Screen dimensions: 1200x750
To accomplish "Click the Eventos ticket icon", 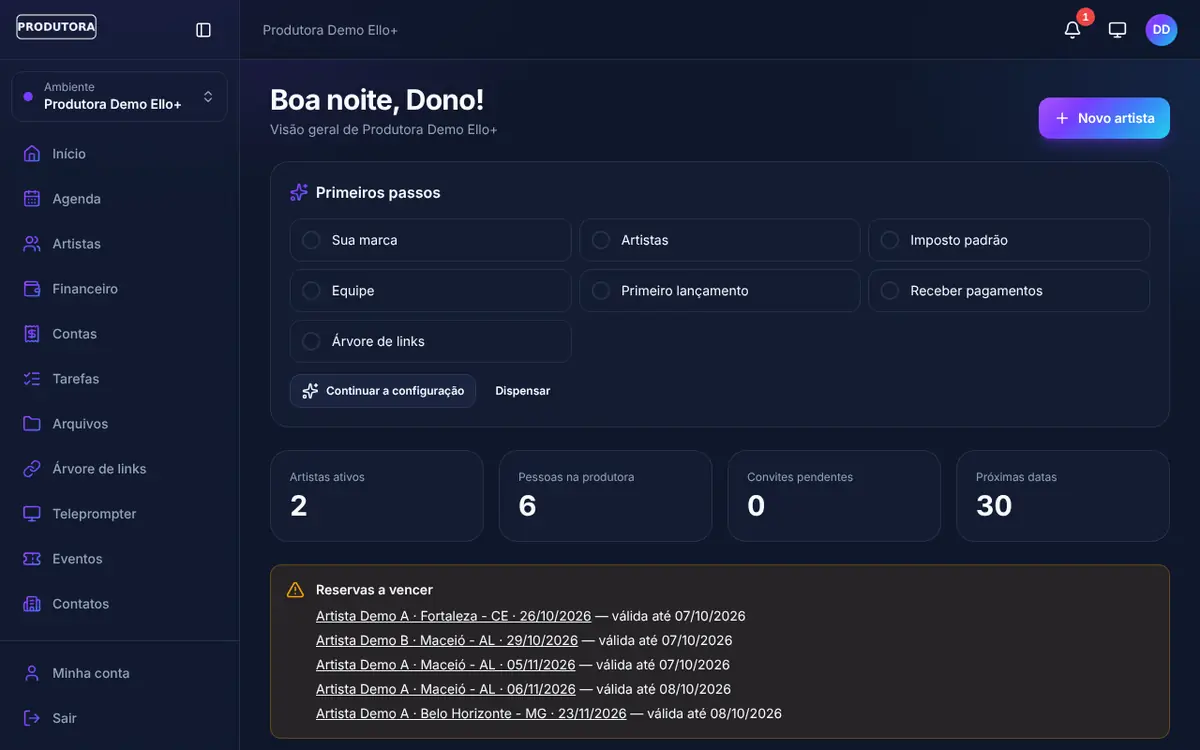I will (x=32, y=559).
